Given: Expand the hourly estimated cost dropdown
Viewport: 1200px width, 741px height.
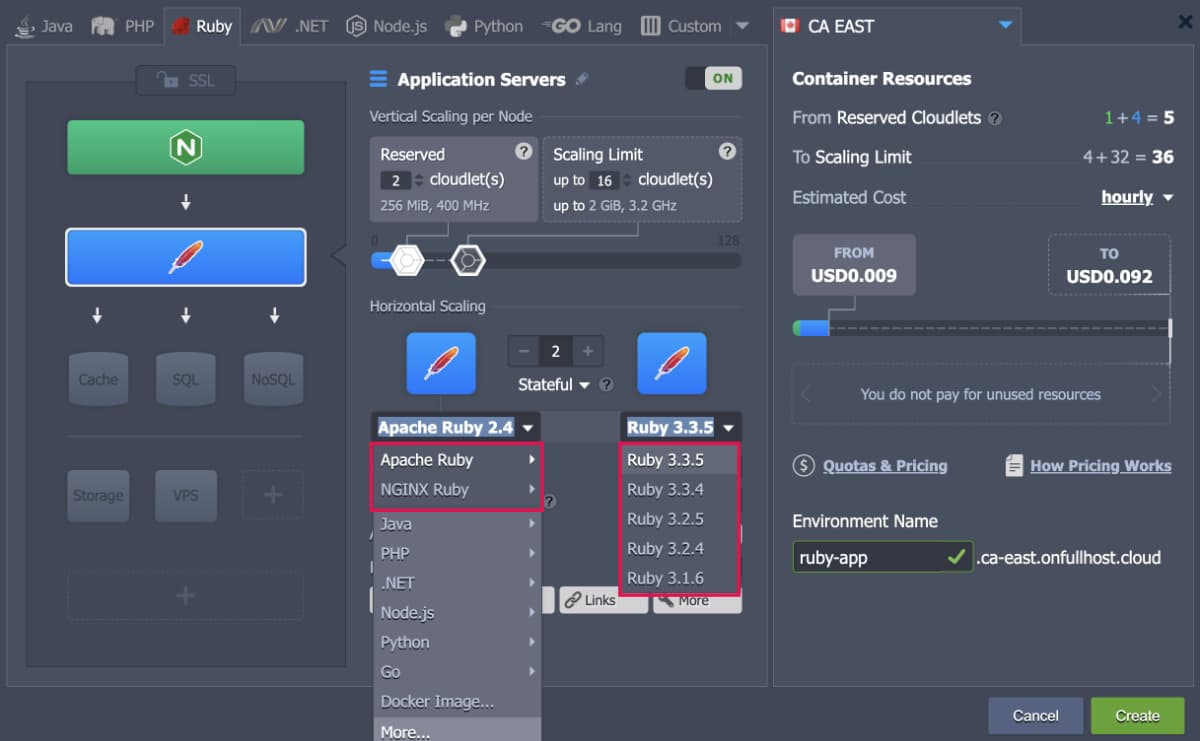Looking at the screenshot, I should pyautogui.click(x=1137, y=197).
